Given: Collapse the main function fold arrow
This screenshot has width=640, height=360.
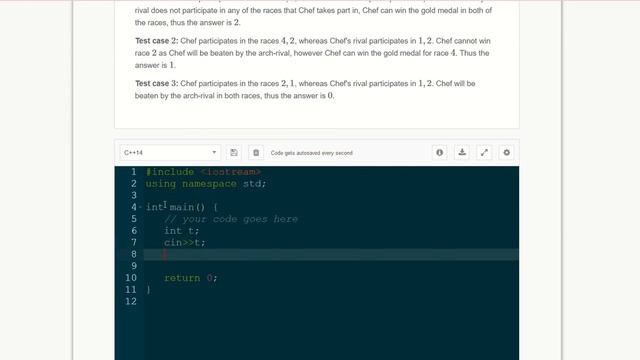Looking at the screenshot, I should click(140, 207).
